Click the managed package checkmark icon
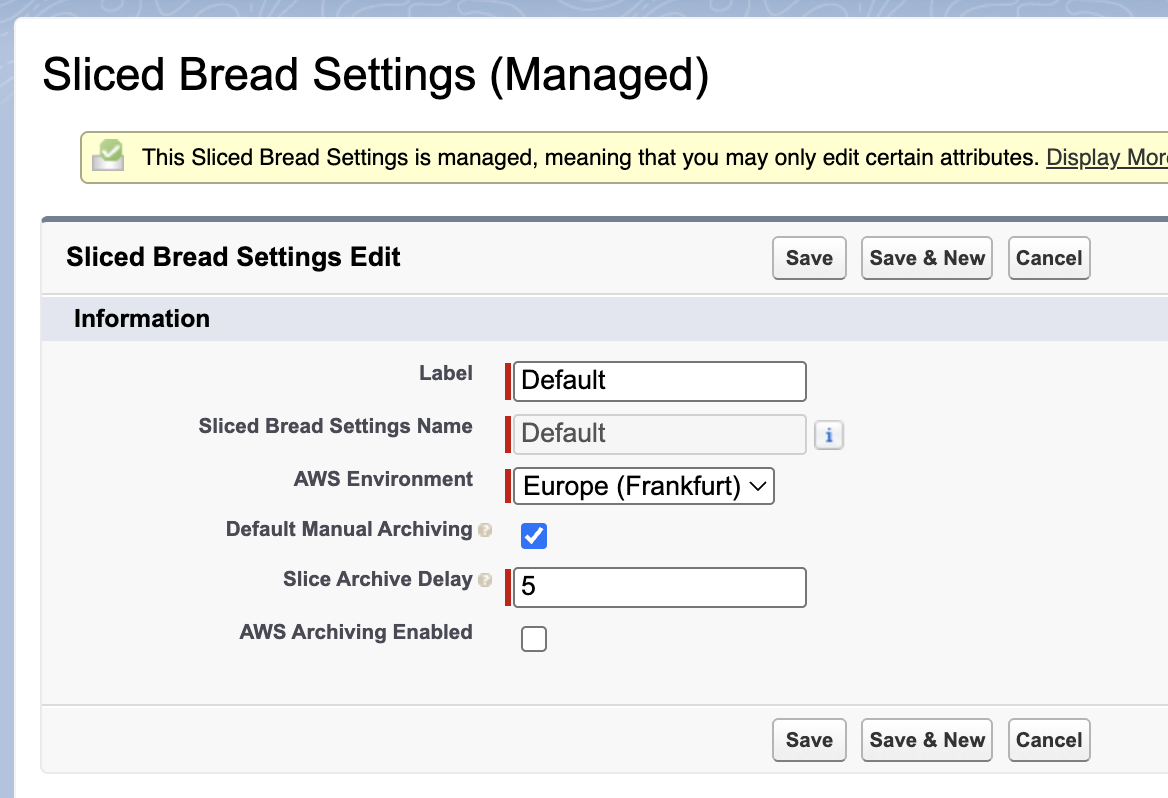The height and width of the screenshot is (798, 1168). point(108,156)
